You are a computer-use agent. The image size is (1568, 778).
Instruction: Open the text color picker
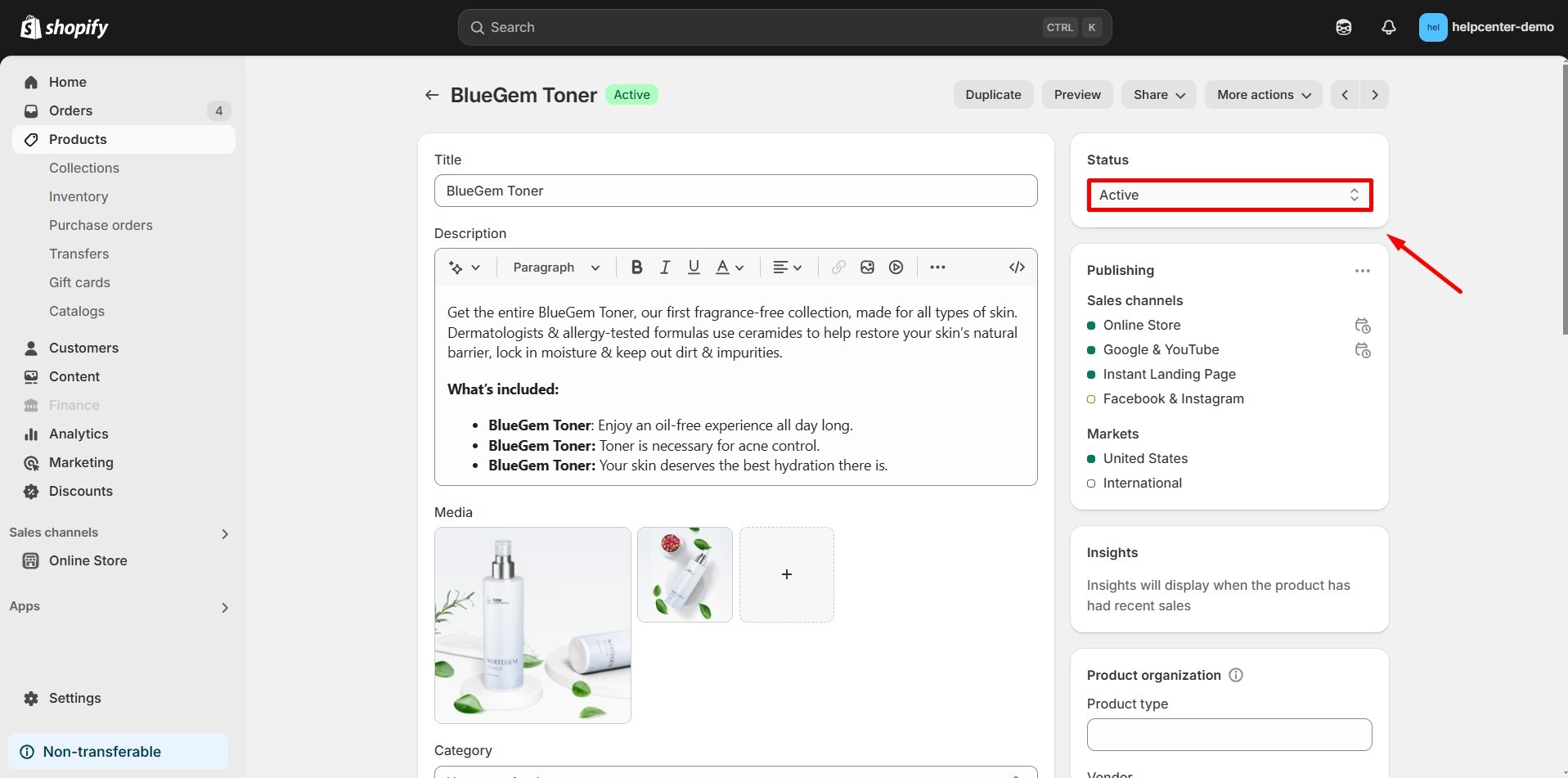tap(730, 268)
